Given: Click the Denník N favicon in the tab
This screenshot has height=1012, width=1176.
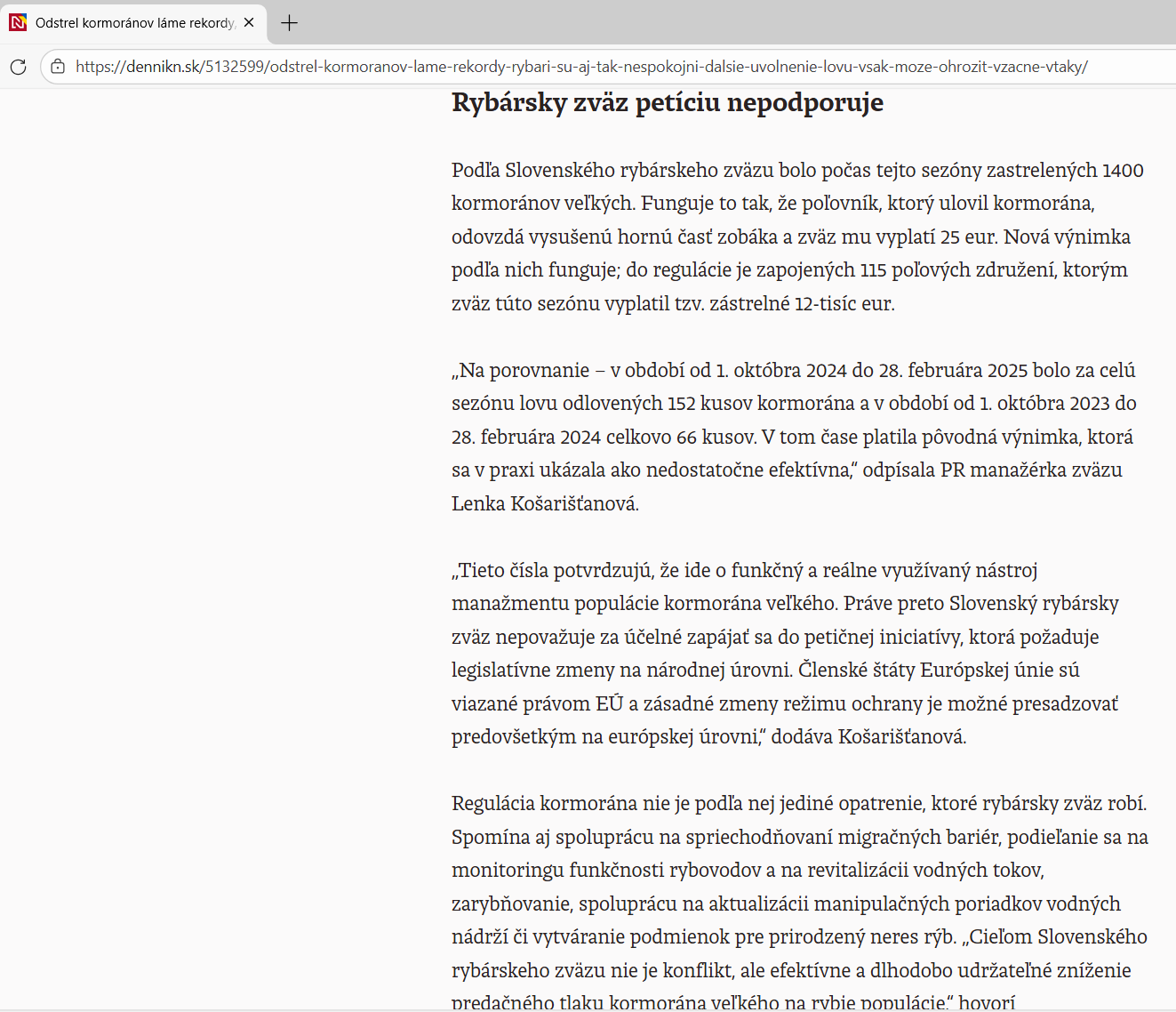Looking at the screenshot, I should 18,22.
